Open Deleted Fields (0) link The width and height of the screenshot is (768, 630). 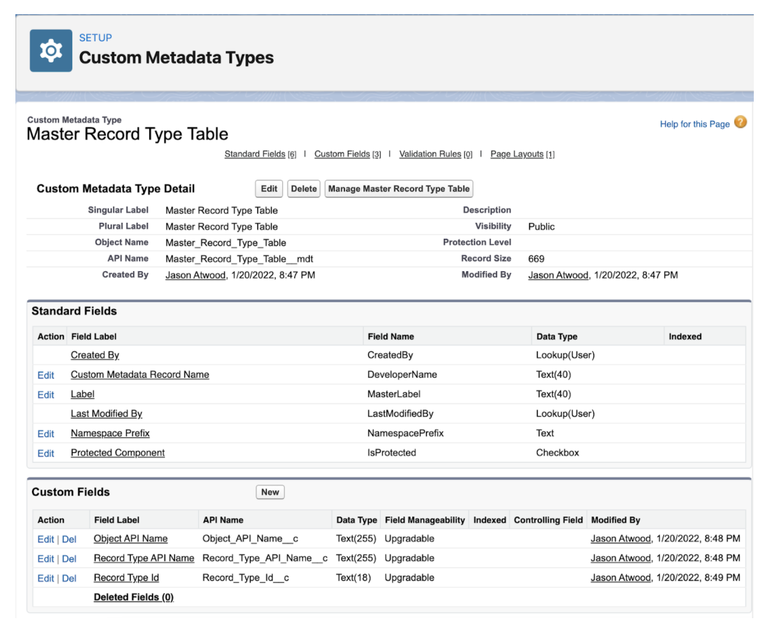[x=134, y=597]
